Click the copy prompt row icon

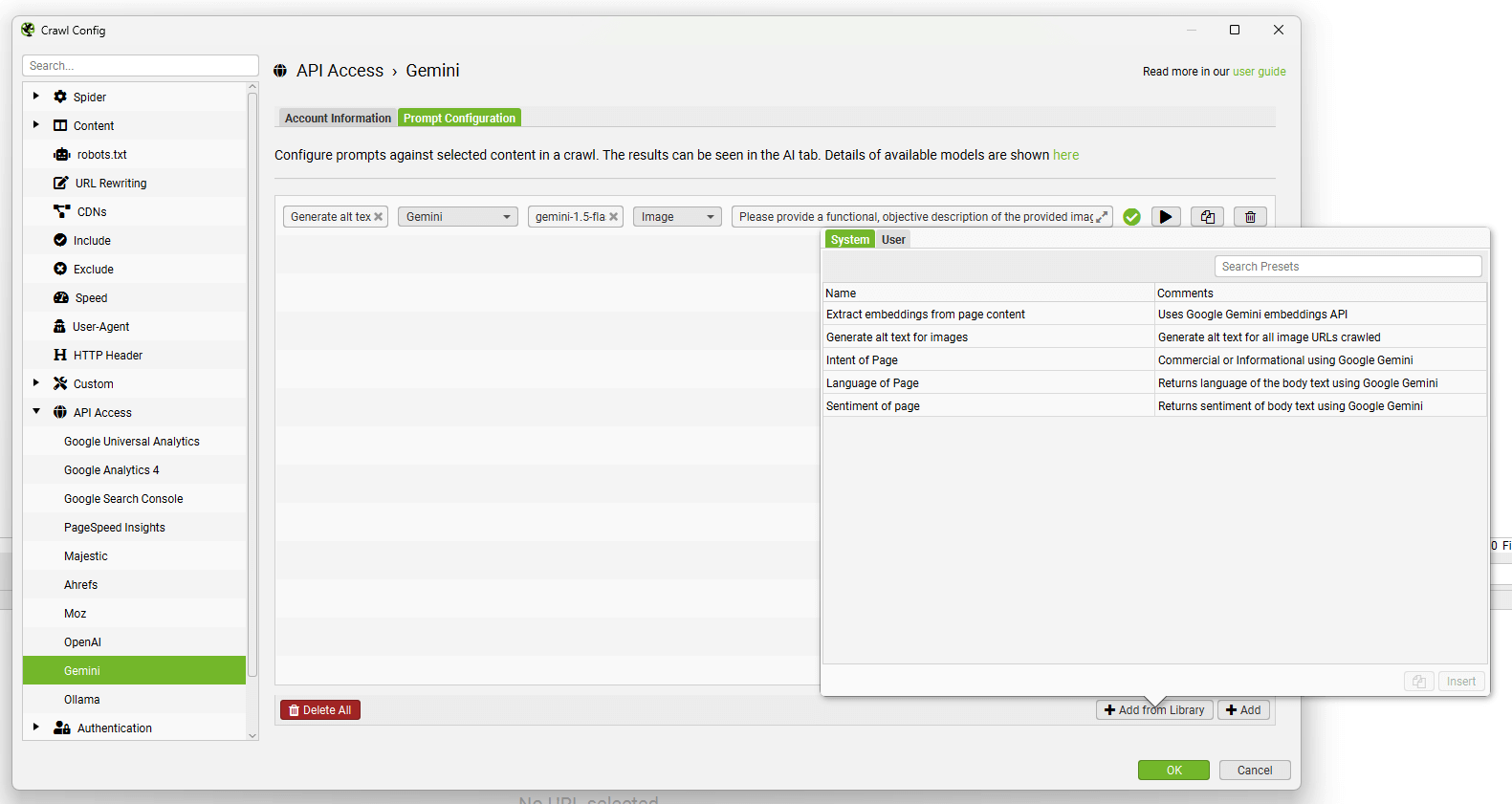[x=1207, y=217]
